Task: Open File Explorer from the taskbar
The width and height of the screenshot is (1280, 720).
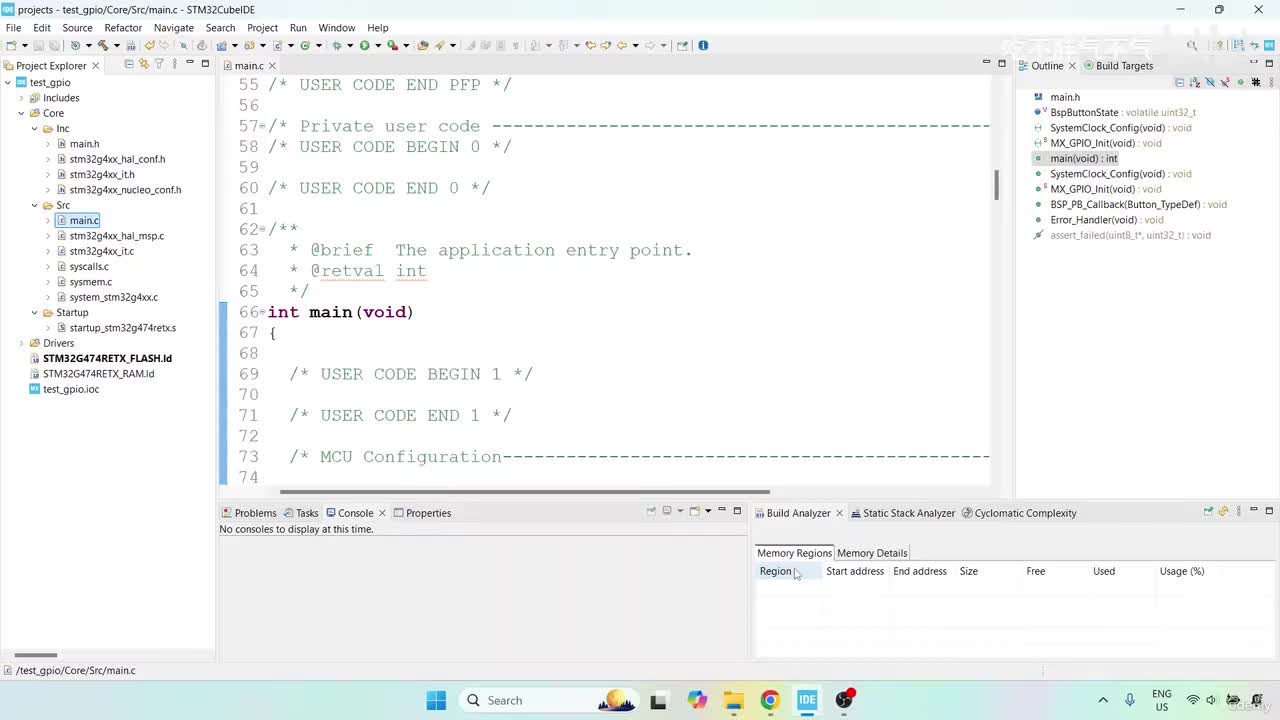Action: tap(733, 700)
